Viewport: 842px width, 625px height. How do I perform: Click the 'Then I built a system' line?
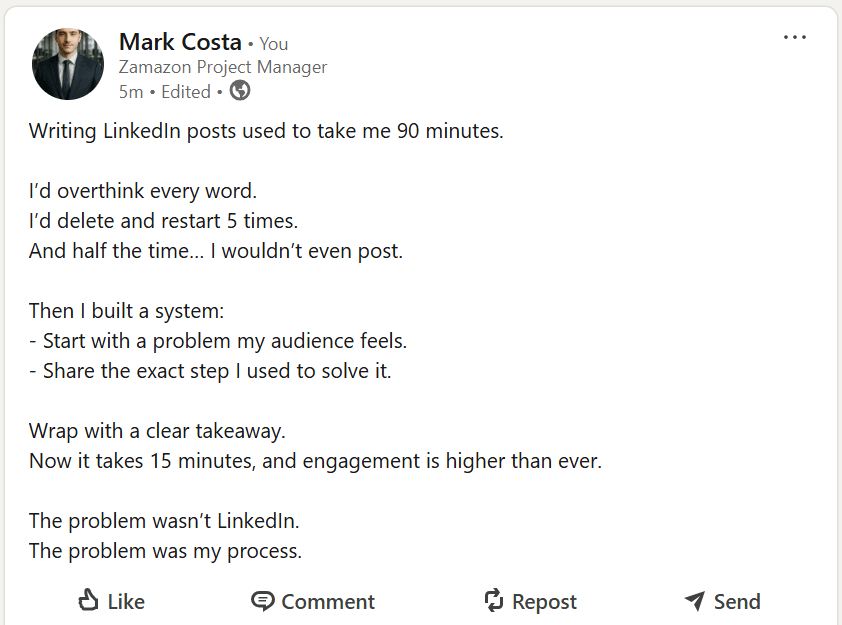pos(126,311)
